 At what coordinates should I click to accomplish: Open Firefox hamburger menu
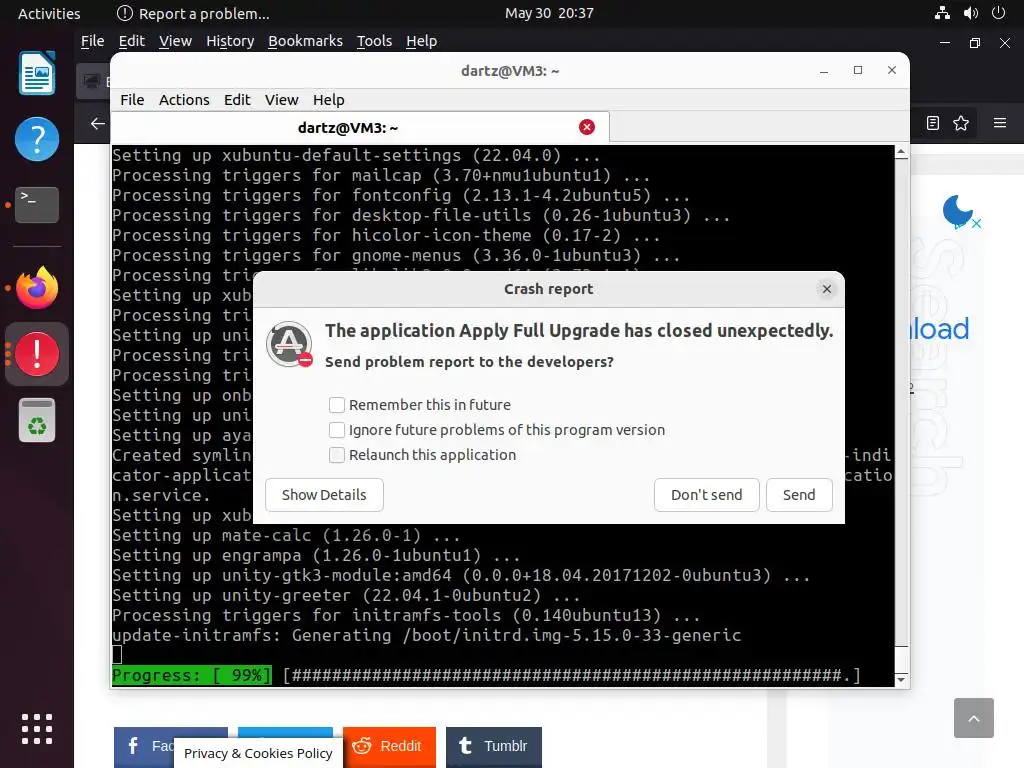point(999,123)
